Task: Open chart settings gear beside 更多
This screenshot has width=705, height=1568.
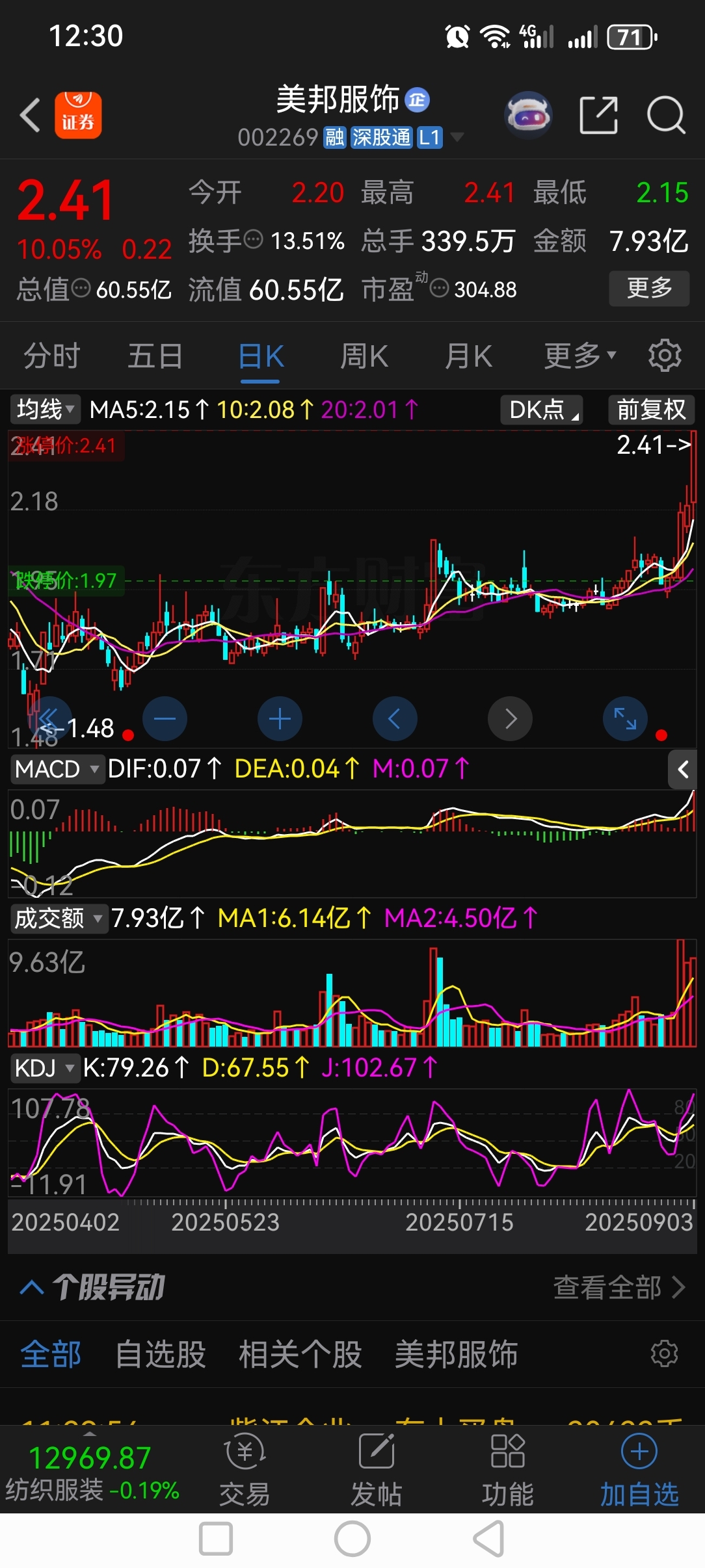Action: coord(665,355)
